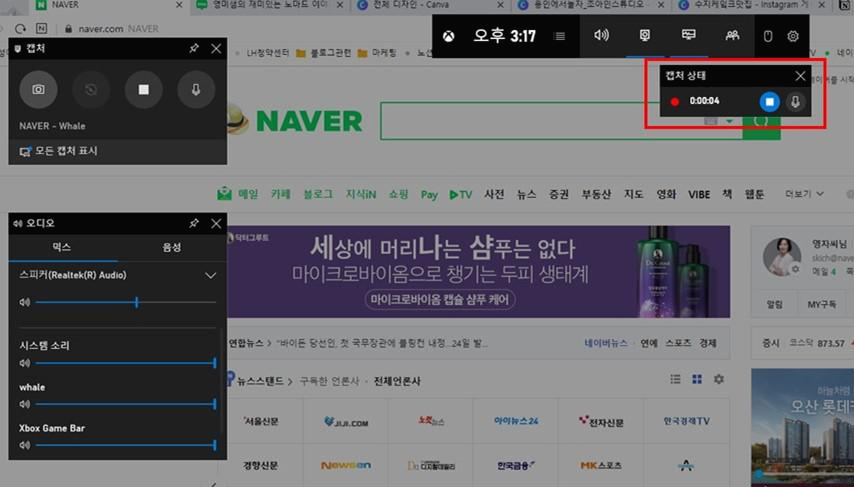Open the Game Bar widget menu
Screen dimensions: 854x487
559,36
